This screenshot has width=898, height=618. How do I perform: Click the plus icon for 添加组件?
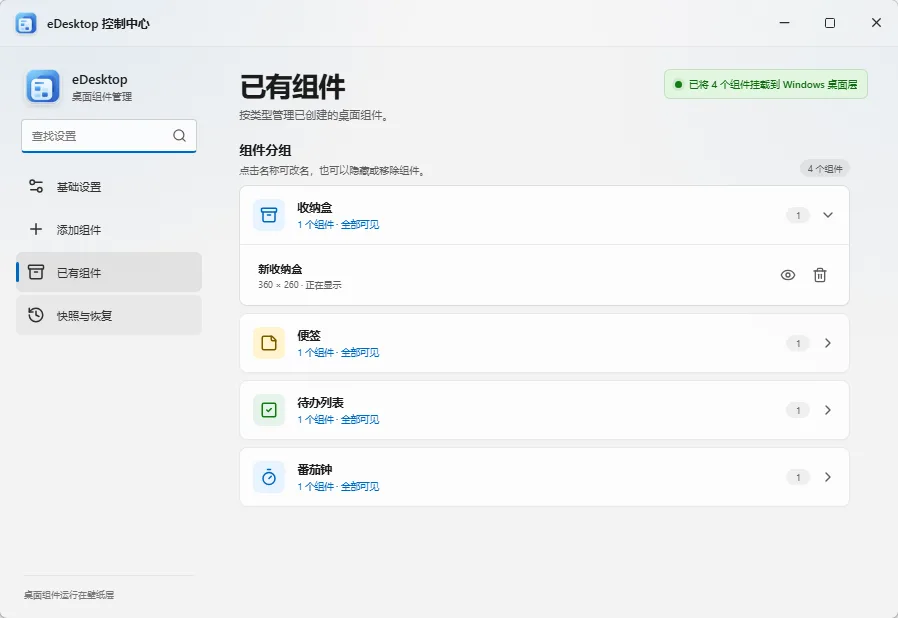click(36, 229)
